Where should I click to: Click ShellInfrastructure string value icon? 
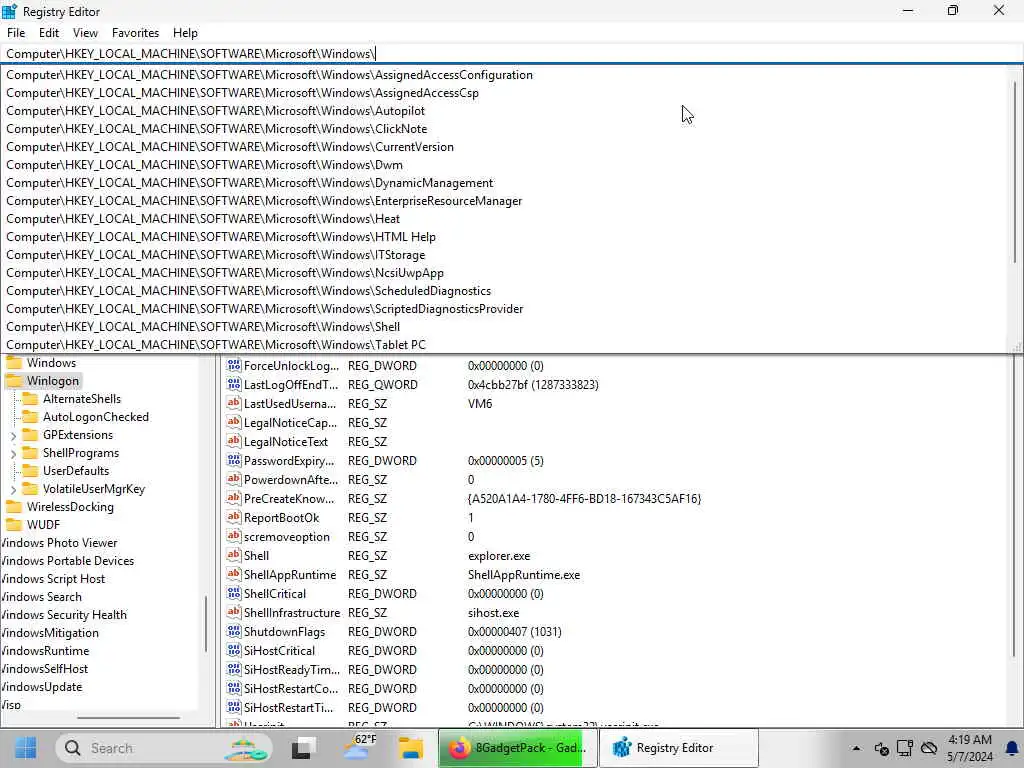pyautogui.click(x=233, y=612)
